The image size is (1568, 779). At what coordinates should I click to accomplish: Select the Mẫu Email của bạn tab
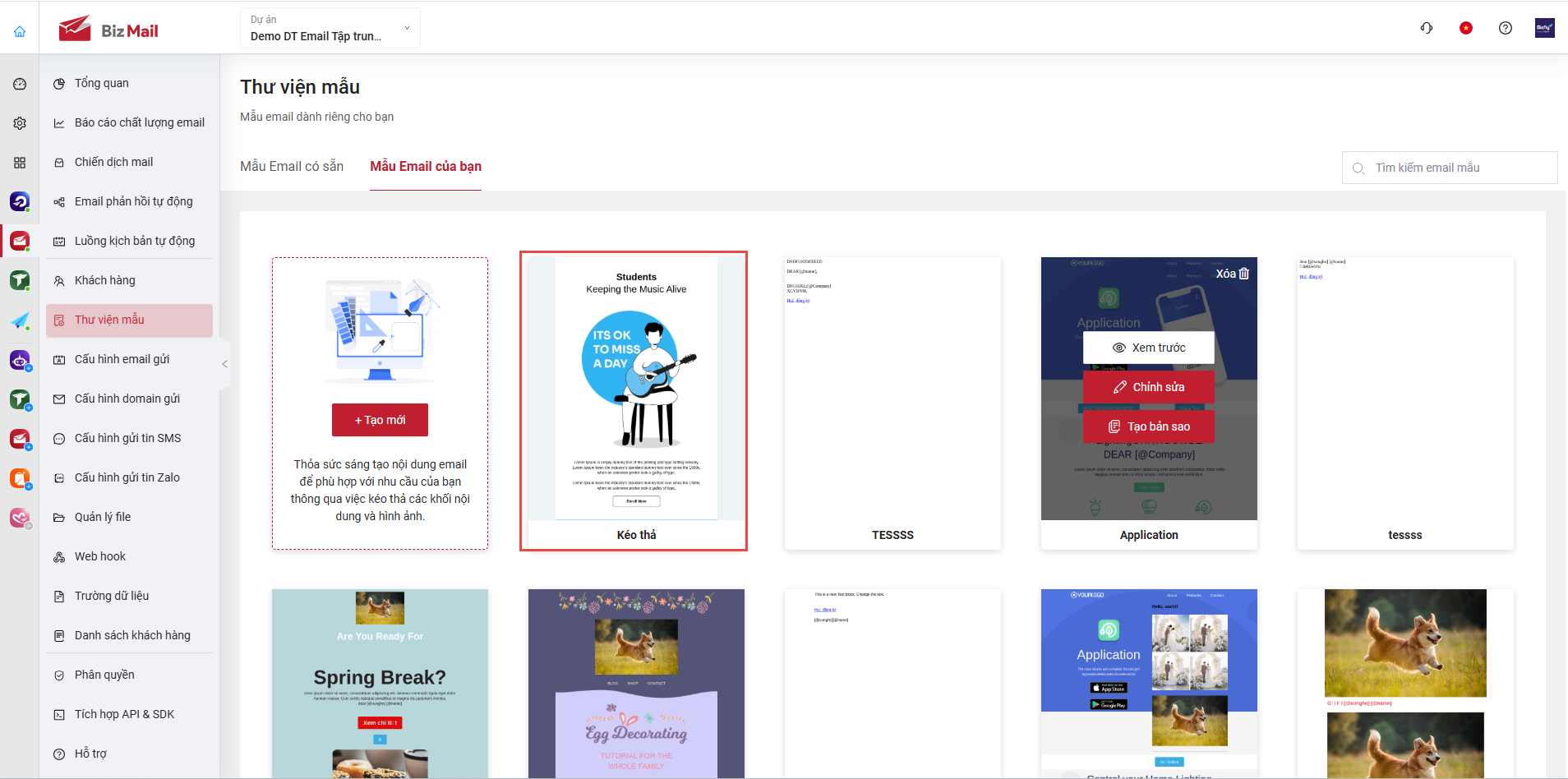[426, 167]
